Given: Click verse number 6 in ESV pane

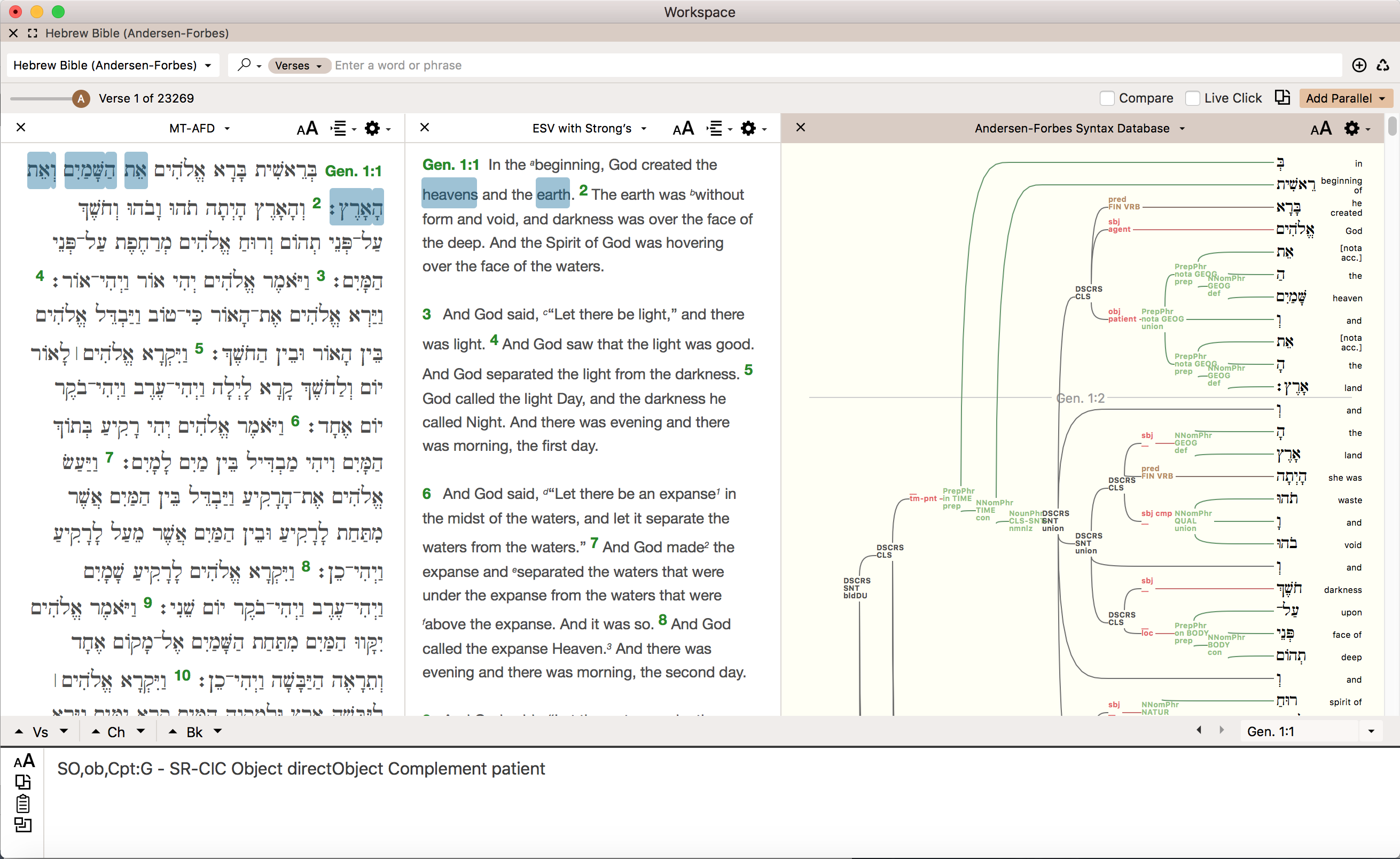Looking at the screenshot, I should tap(427, 494).
